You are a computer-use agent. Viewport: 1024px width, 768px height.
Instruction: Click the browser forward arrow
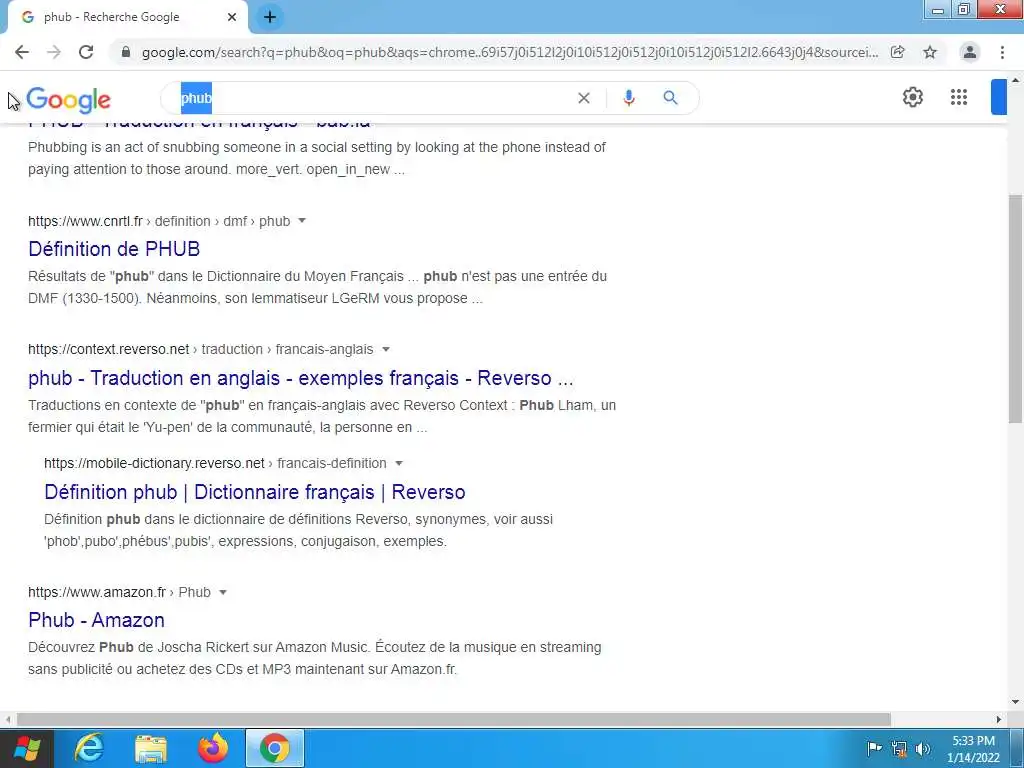tap(54, 52)
